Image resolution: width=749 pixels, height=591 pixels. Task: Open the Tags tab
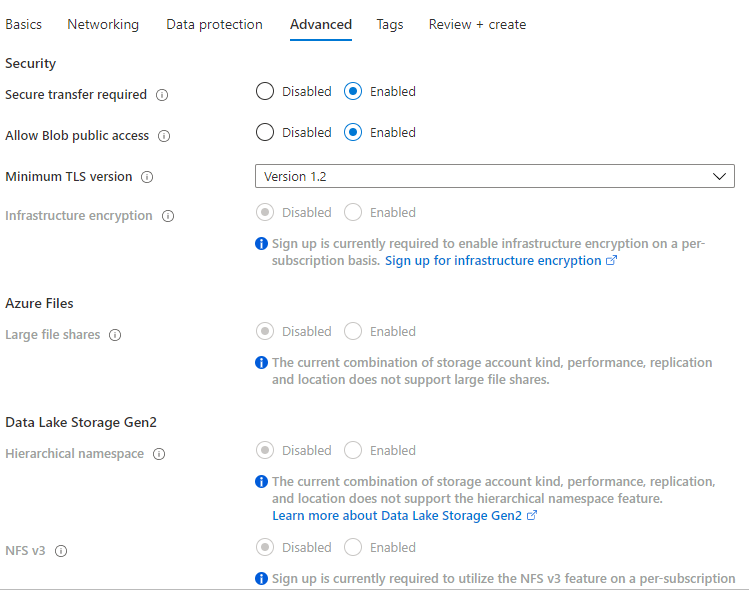[390, 24]
